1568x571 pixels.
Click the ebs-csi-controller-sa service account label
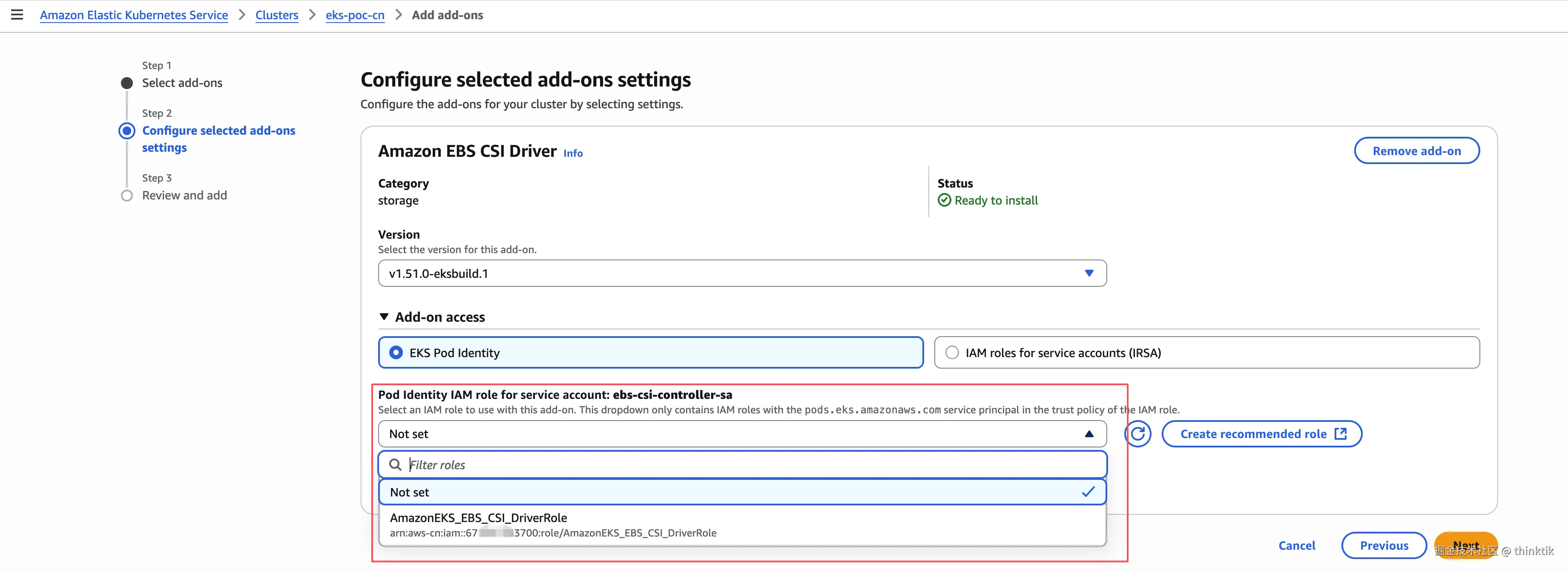click(672, 395)
